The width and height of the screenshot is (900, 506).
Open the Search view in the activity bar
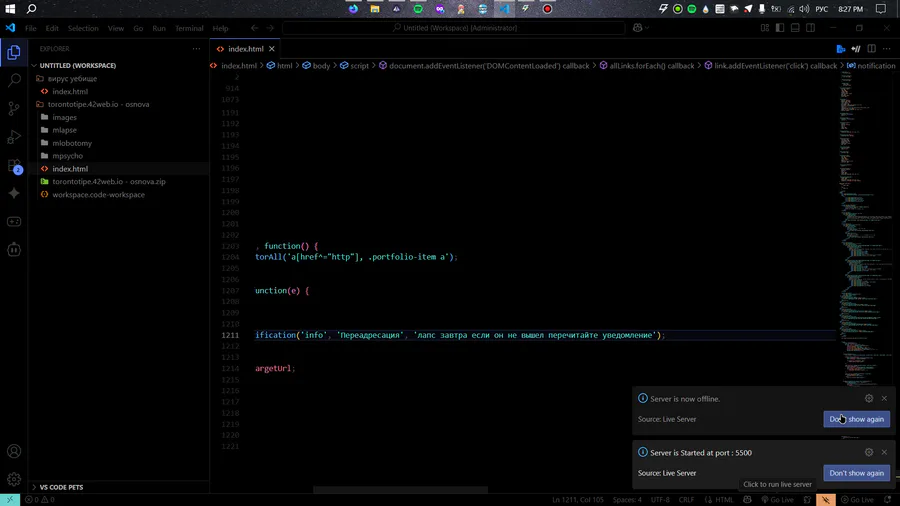pos(14,80)
